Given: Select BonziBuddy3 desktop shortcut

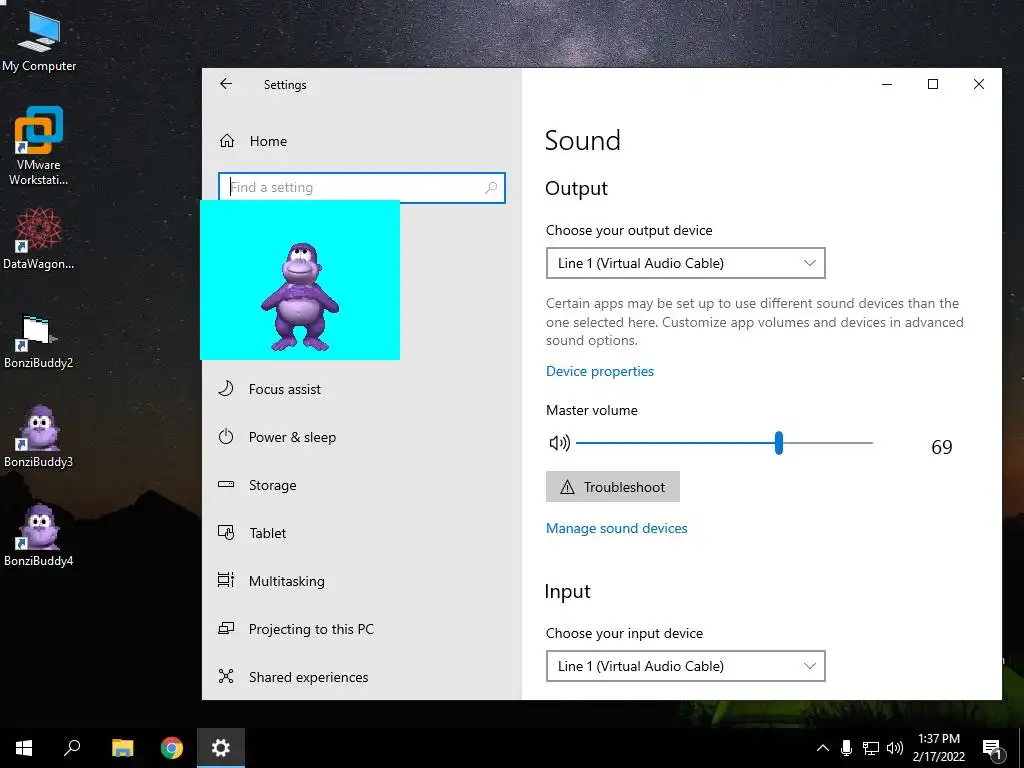Looking at the screenshot, I should [39, 437].
